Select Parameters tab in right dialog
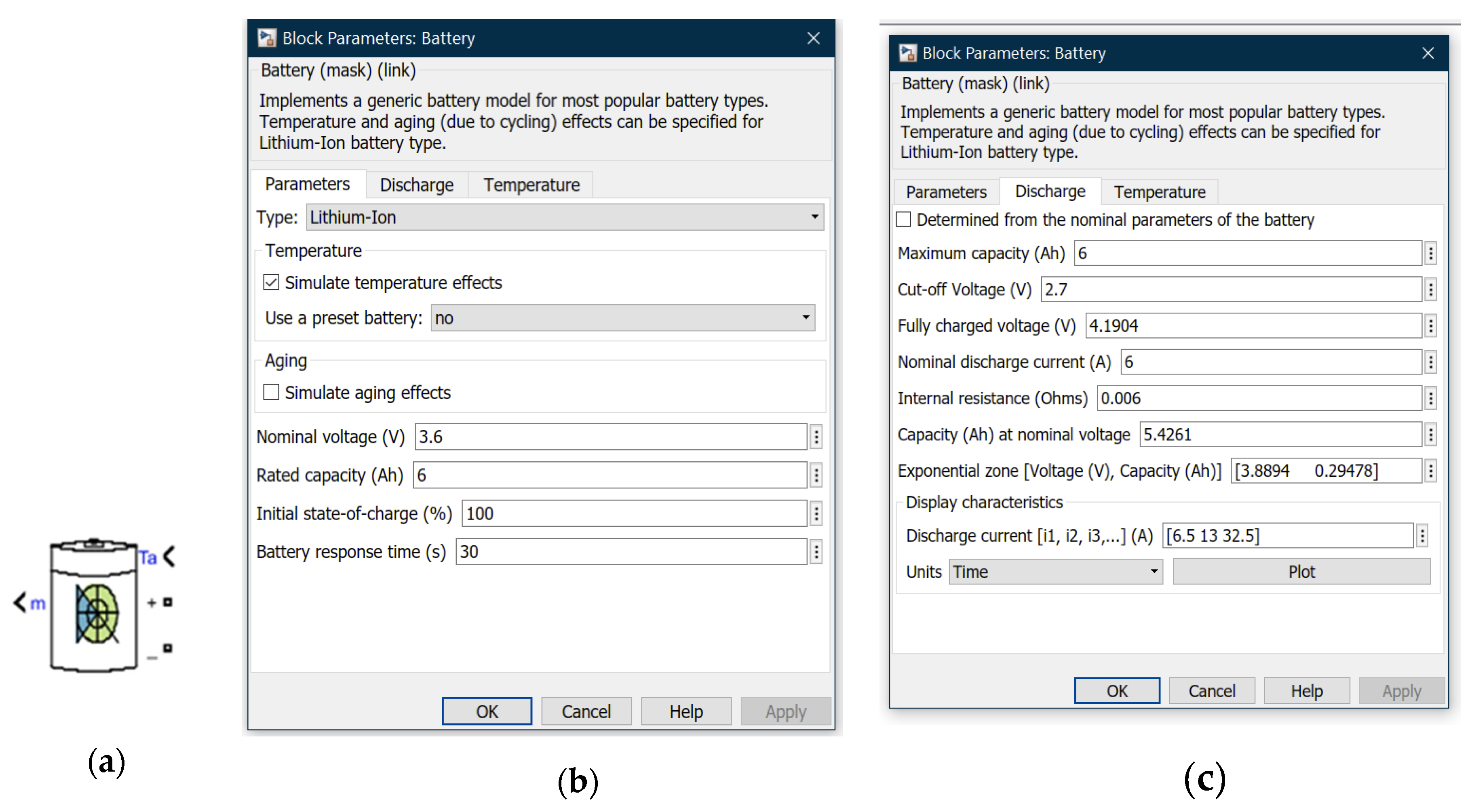Viewport: 1470px width, 812px height. click(x=945, y=192)
